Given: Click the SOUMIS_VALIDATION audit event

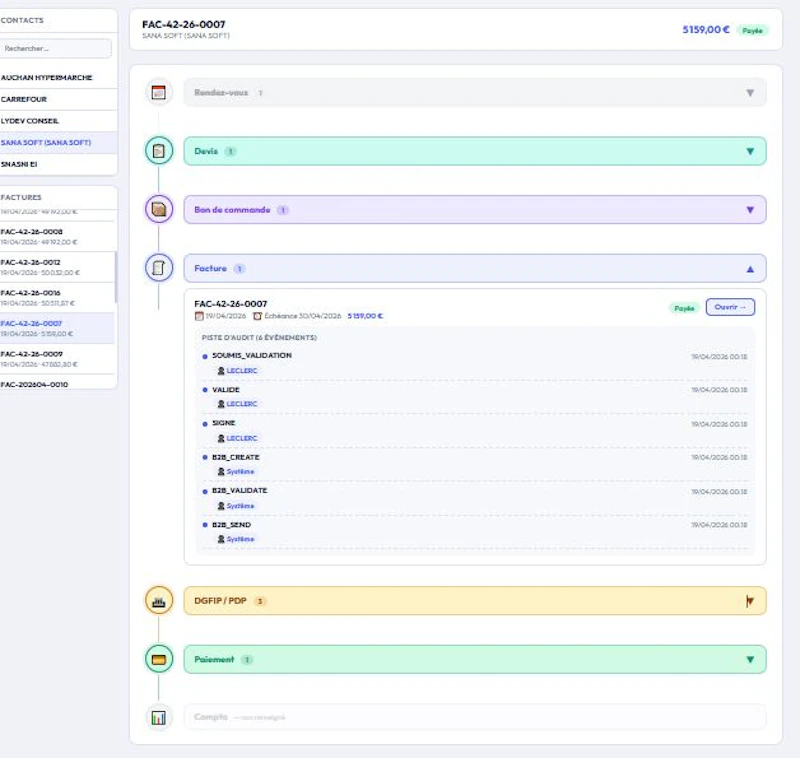Looking at the screenshot, I should [252, 356].
